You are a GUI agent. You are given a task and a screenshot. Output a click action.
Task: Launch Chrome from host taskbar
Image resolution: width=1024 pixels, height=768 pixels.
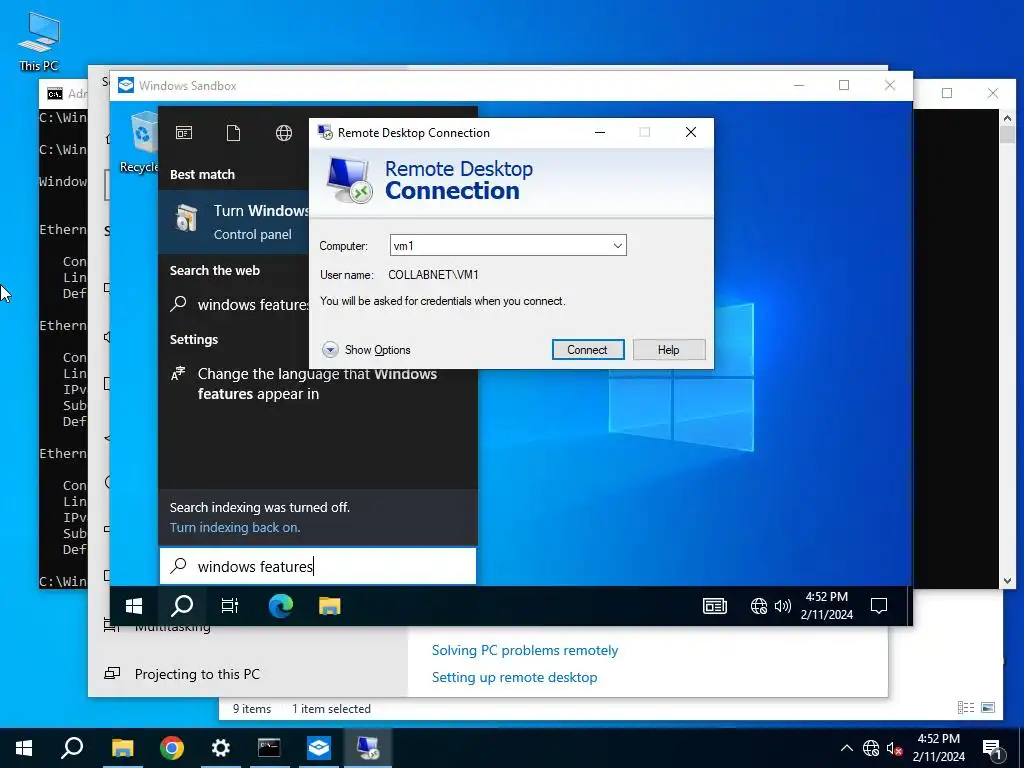tap(172, 748)
